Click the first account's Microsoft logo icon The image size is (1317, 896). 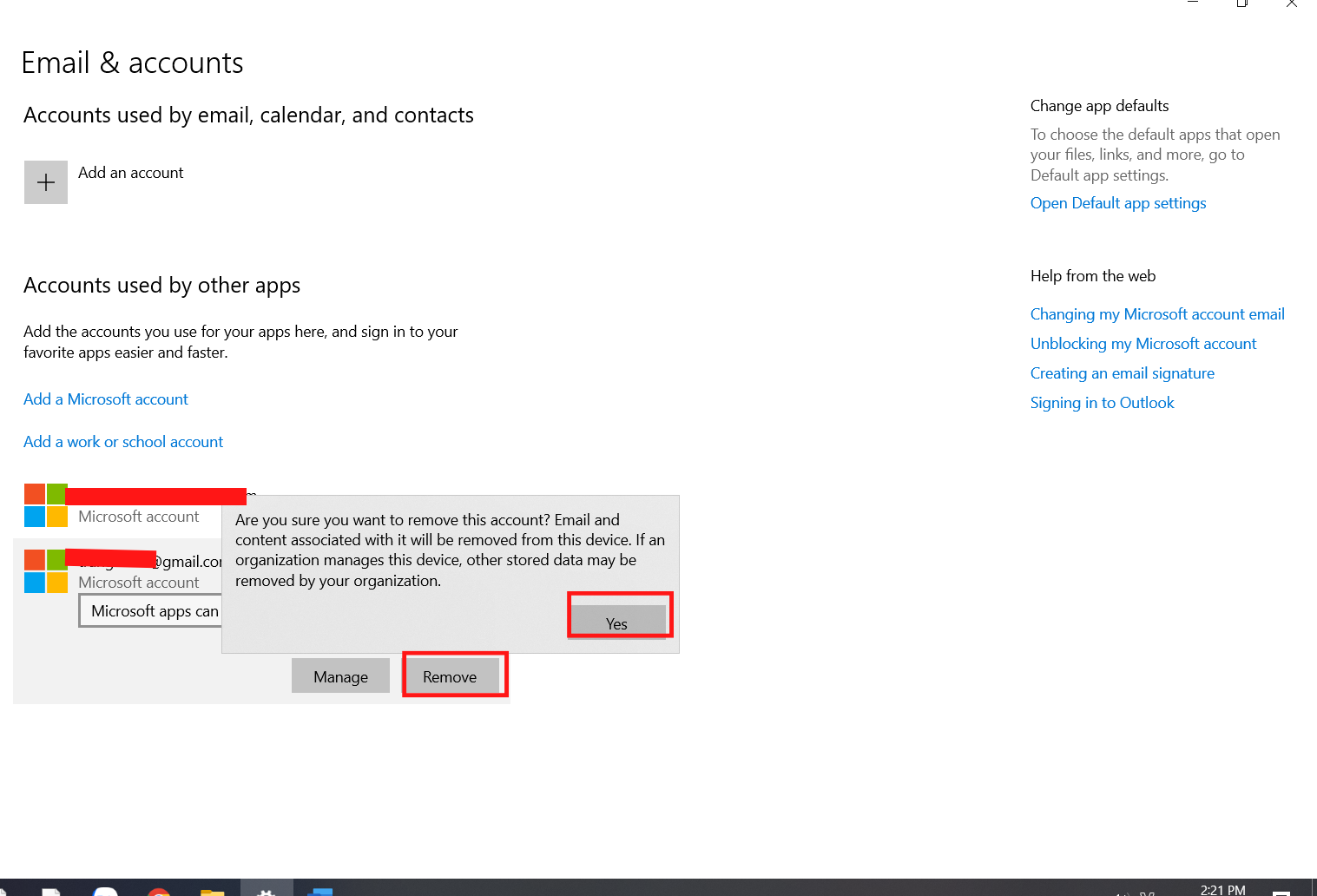click(46, 505)
